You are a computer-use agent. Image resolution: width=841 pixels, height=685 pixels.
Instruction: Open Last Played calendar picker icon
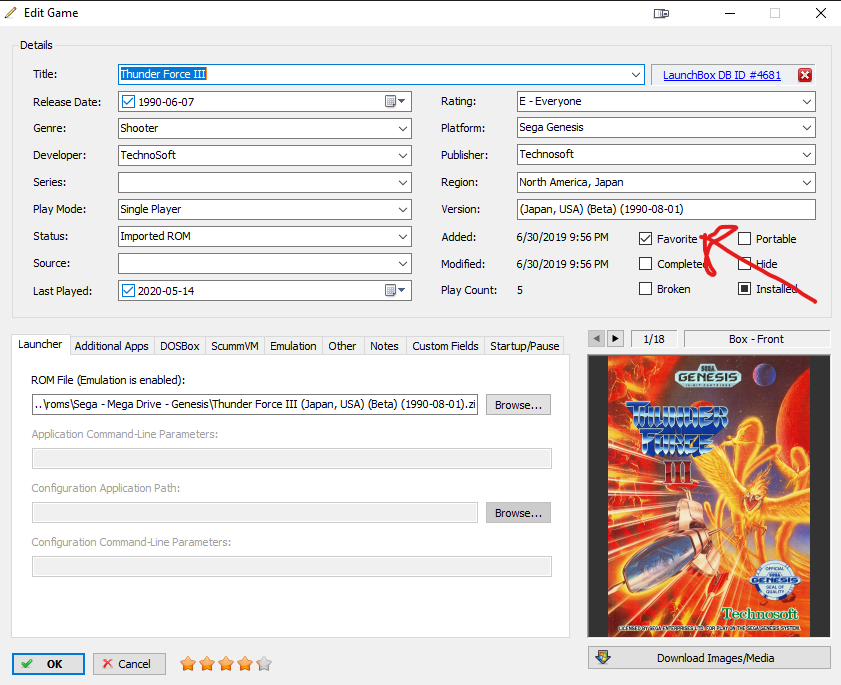coord(395,290)
